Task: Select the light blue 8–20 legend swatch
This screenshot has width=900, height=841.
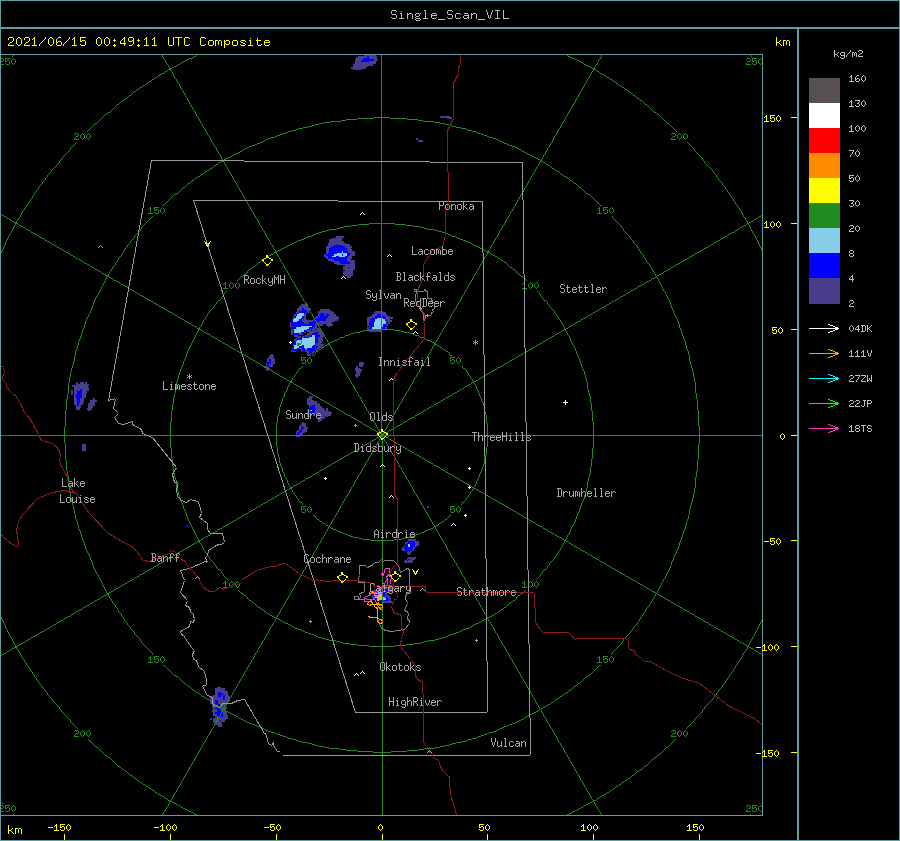Action: coord(824,241)
